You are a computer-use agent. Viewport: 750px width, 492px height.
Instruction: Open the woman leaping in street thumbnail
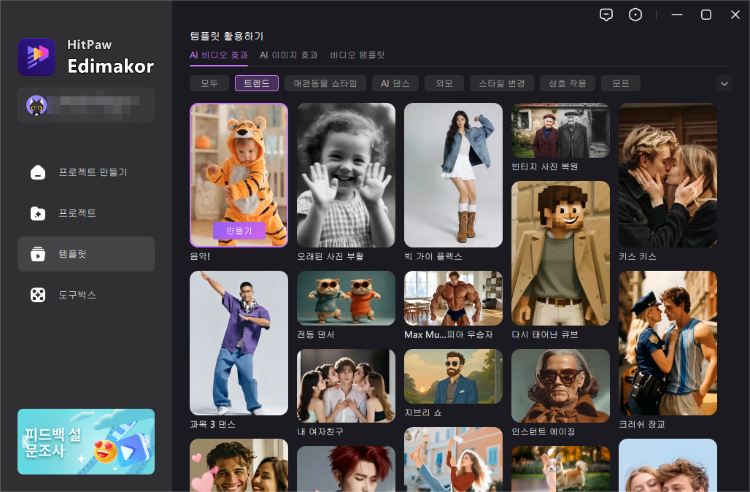coord(453,459)
